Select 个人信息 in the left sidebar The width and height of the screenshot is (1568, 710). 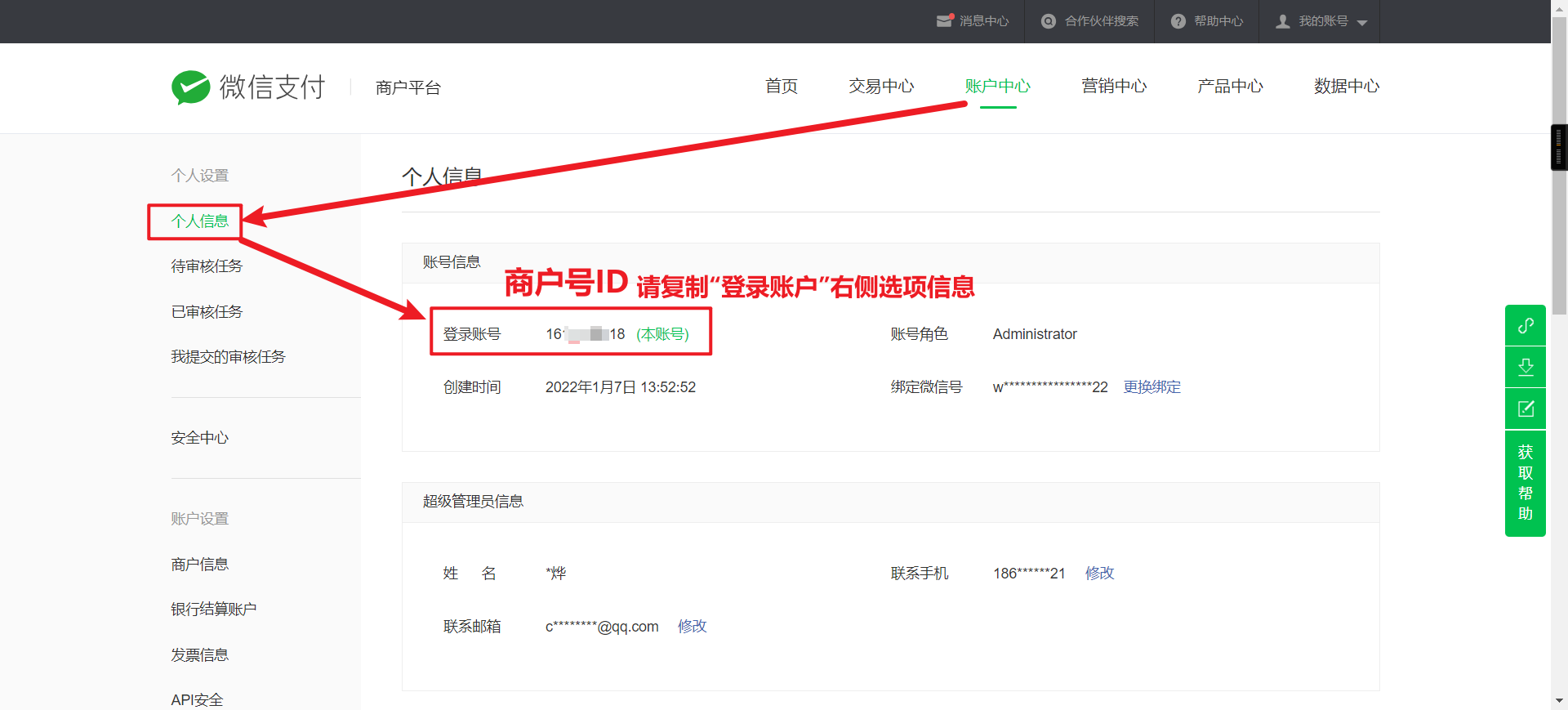click(x=200, y=221)
